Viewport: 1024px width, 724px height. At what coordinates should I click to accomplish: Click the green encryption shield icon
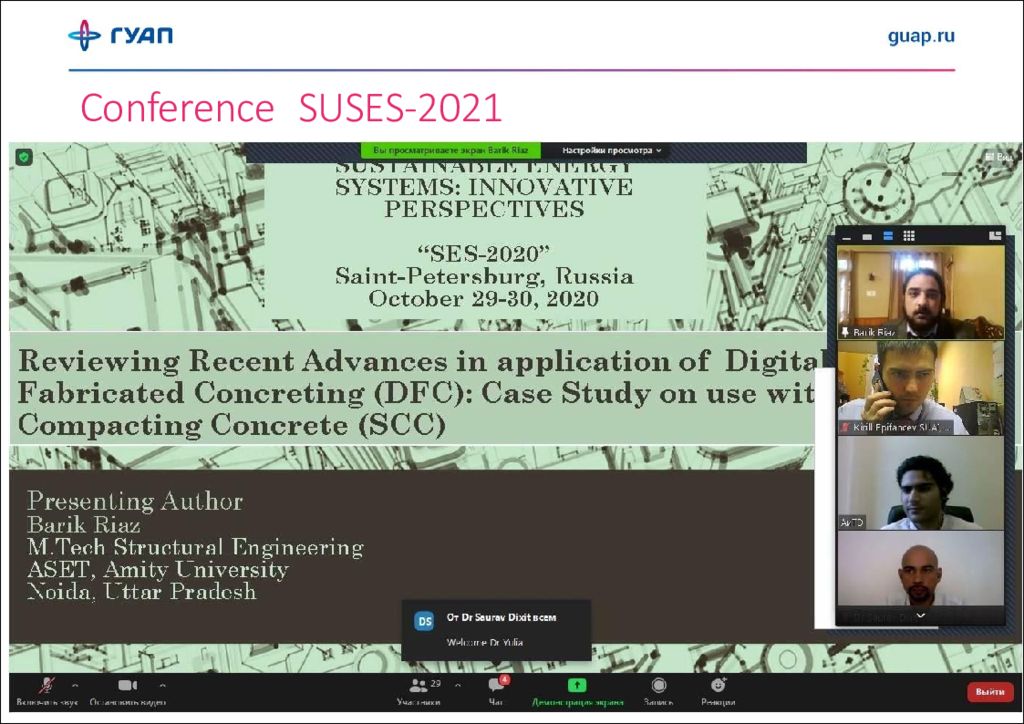[24, 157]
